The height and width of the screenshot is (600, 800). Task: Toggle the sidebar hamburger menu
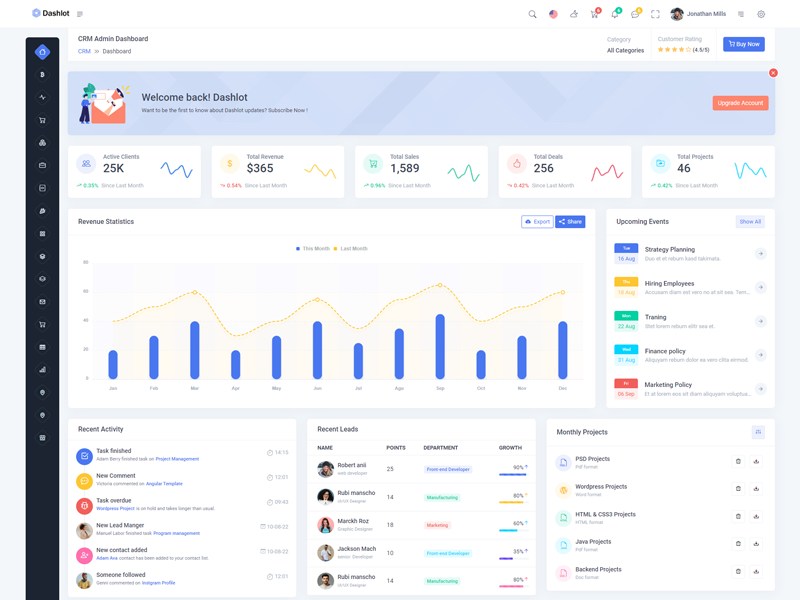point(80,14)
